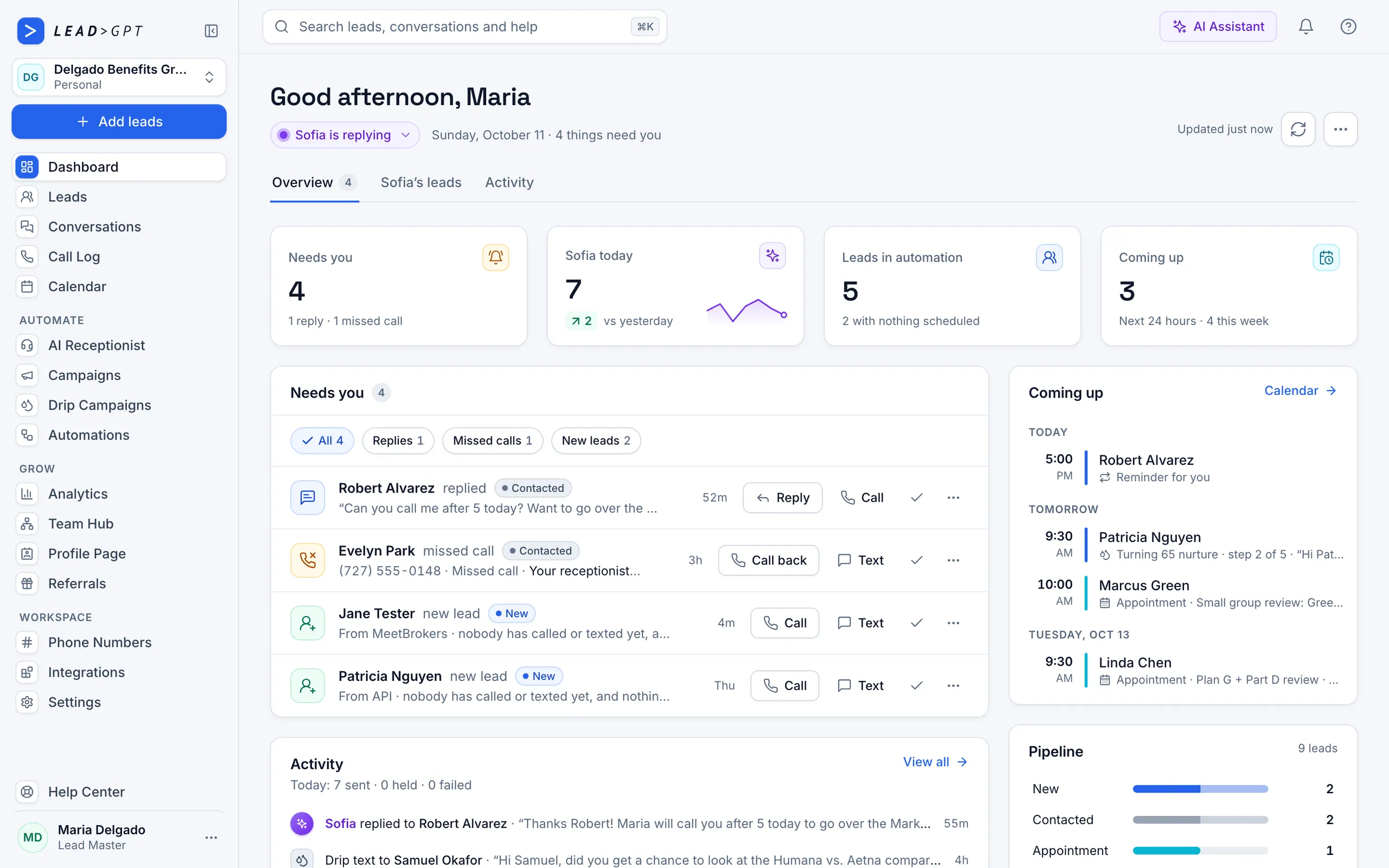The height and width of the screenshot is (868, 1389).
Task: Refresh the dashboard data
Action: pyautogui.click(x=1298, y=129)
